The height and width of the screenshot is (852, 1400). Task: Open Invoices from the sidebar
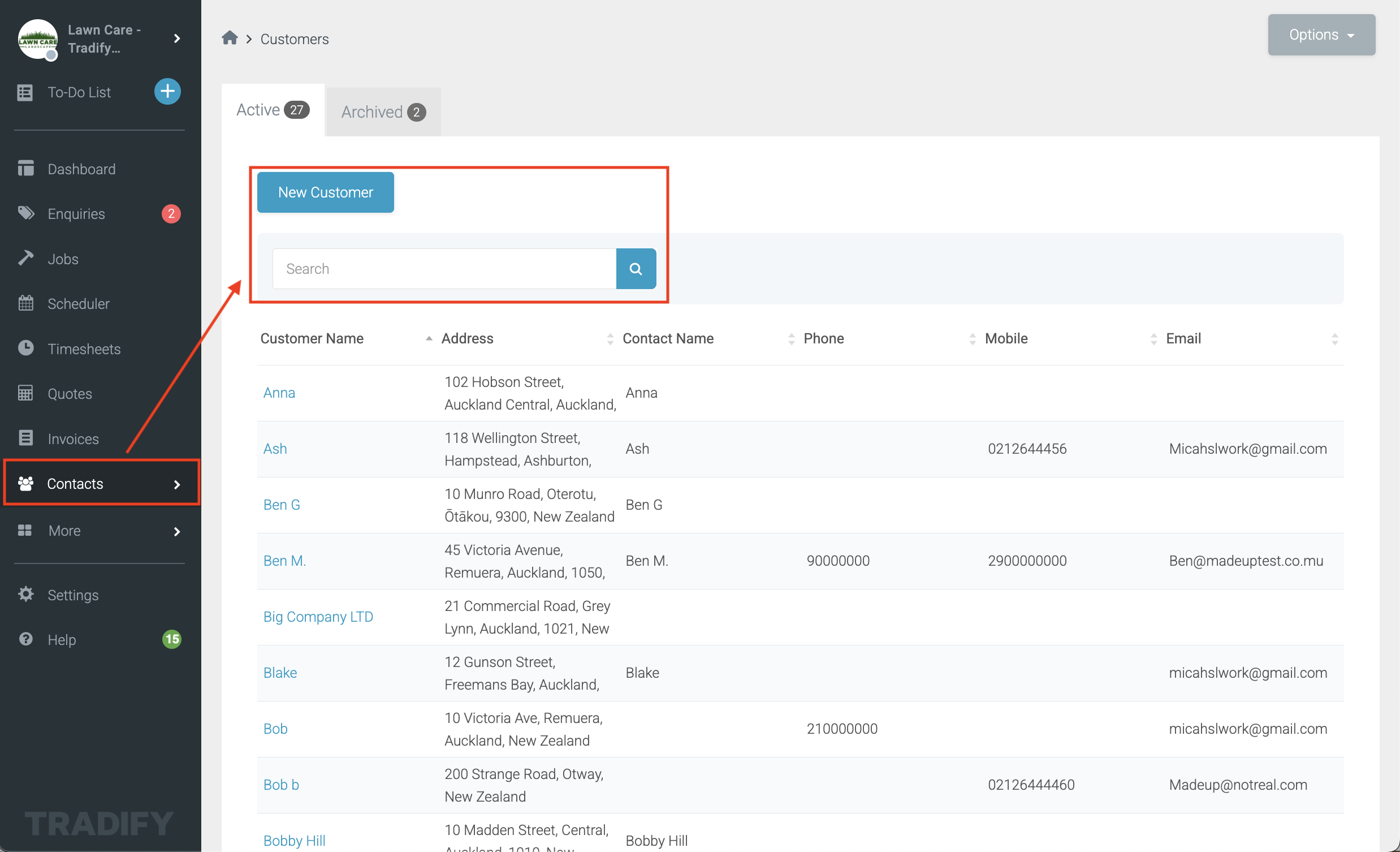[x=73, y=439]
